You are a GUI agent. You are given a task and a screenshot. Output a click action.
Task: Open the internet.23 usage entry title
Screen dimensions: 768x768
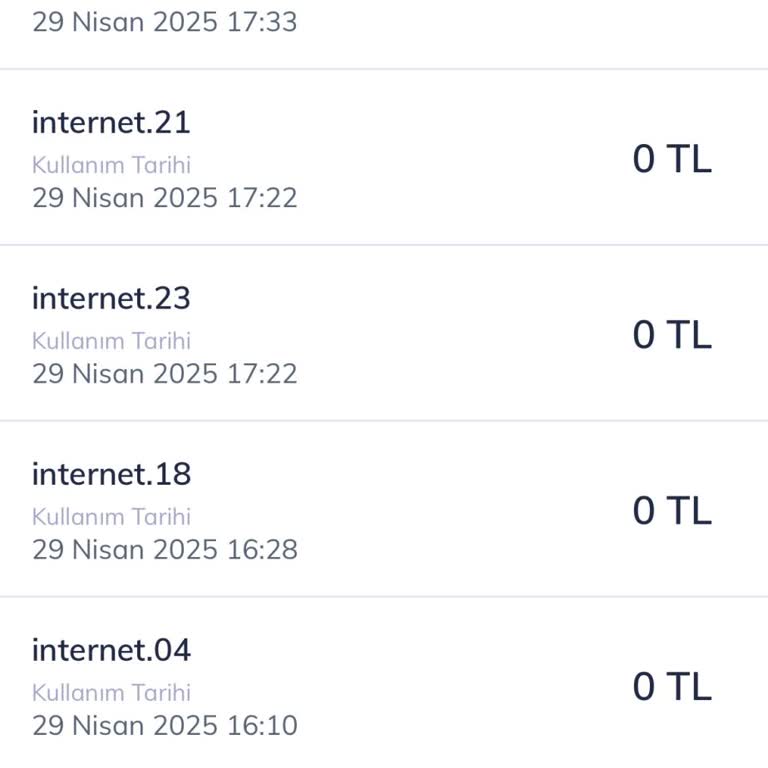pyautogui.click(x=111, y=299)
